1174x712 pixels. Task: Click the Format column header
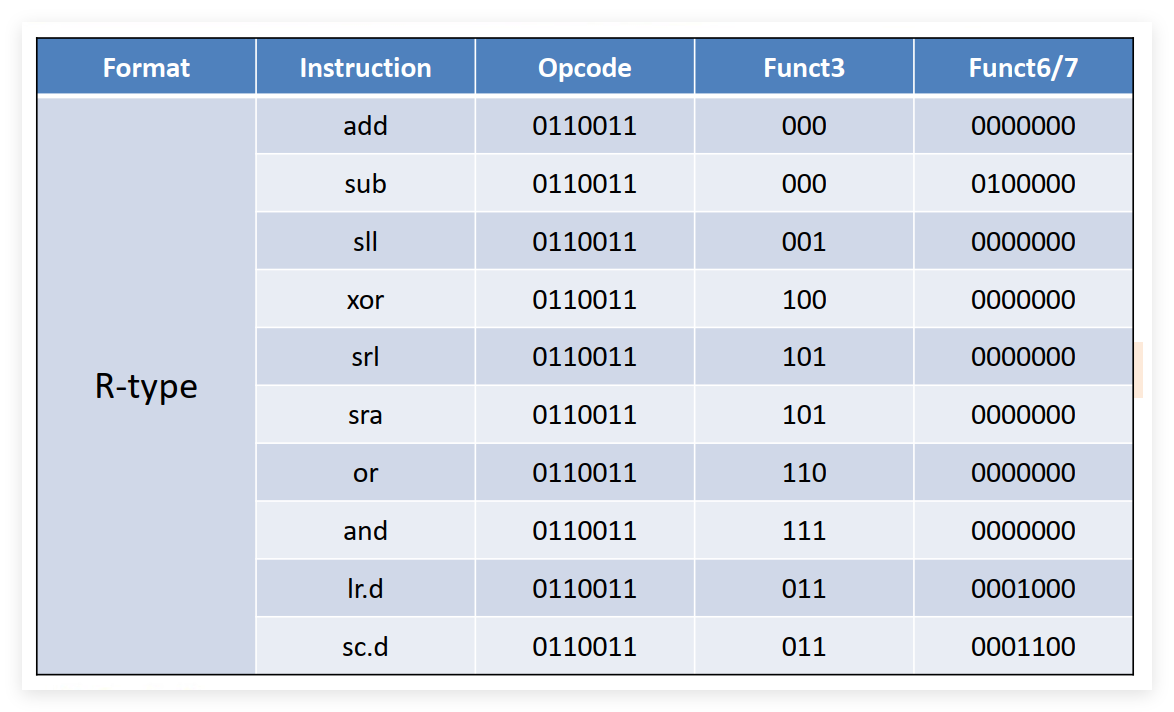click(x=146, y=67)
